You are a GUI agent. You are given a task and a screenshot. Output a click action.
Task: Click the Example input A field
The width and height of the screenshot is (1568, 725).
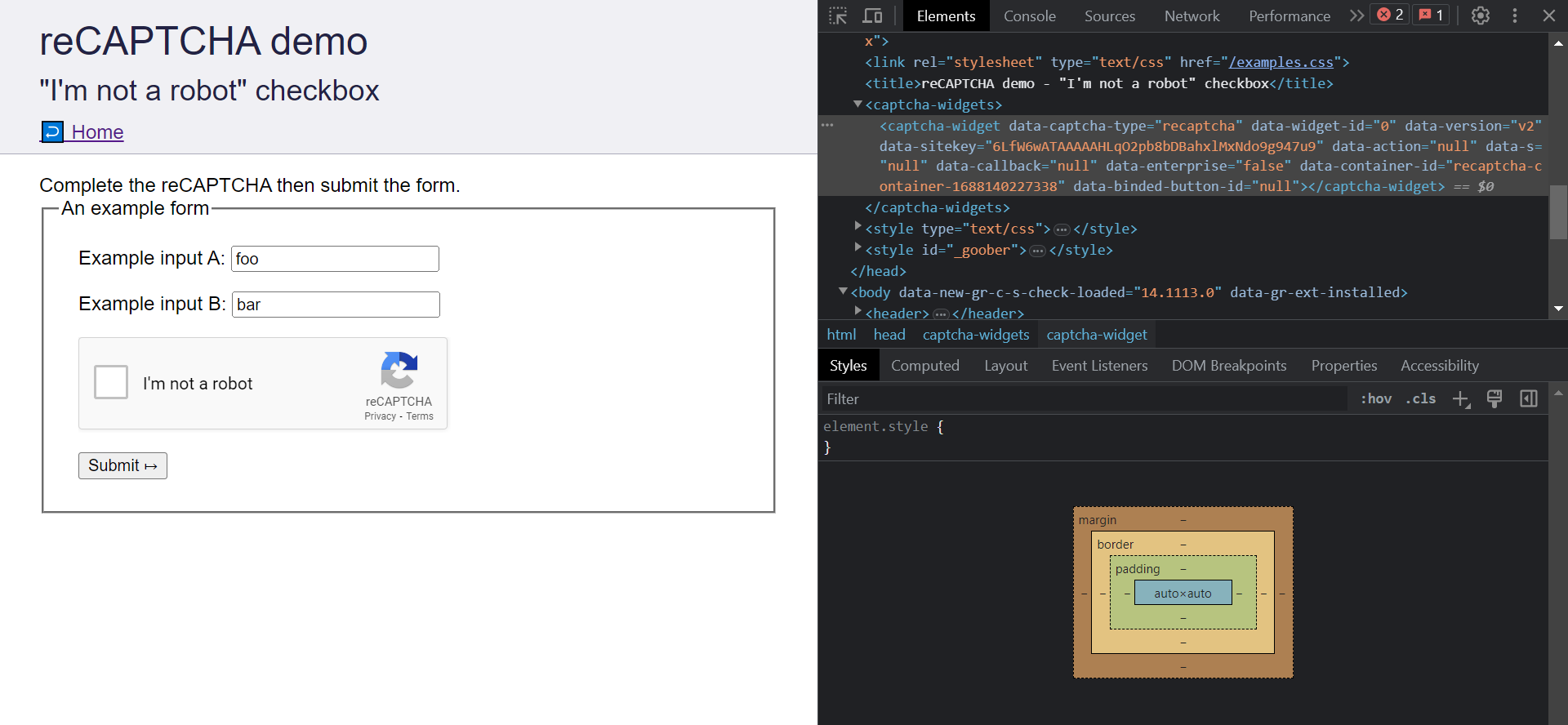point(335,259)
